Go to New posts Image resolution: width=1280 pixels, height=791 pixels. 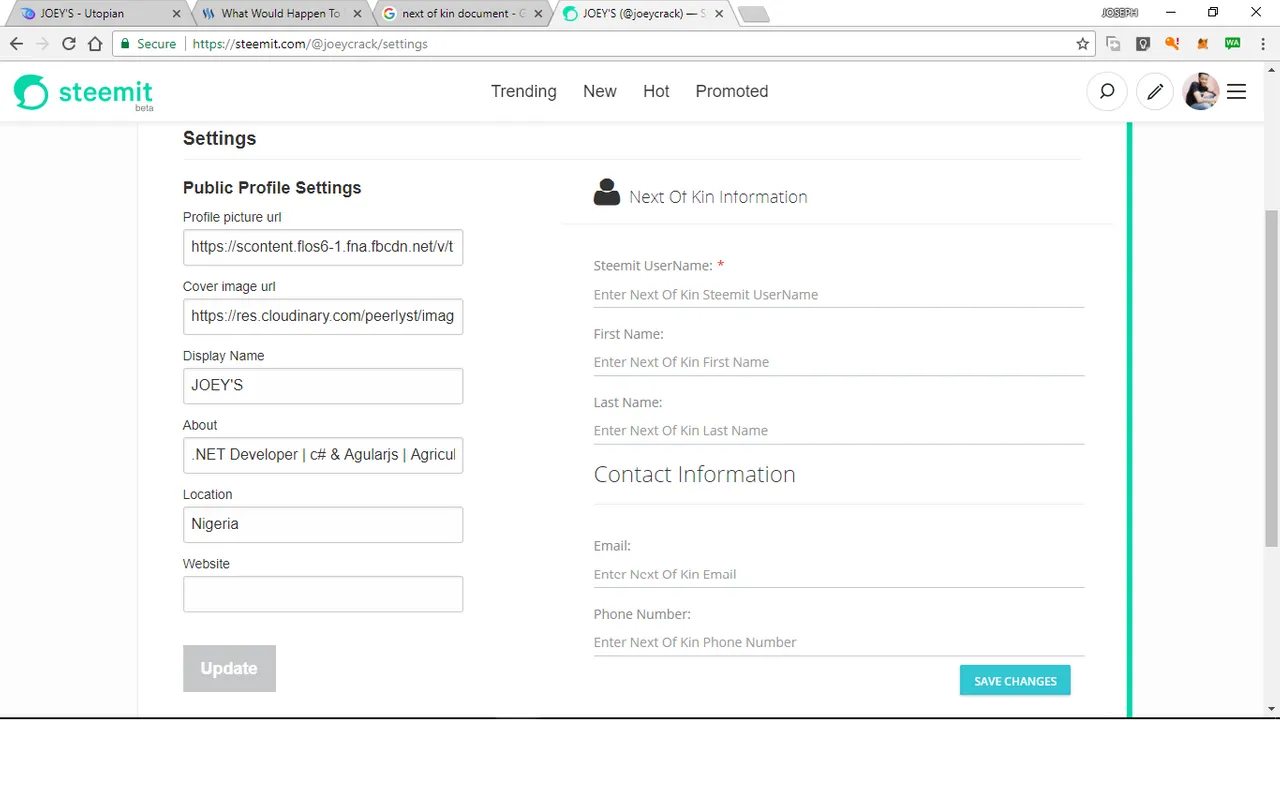(600, 91)
